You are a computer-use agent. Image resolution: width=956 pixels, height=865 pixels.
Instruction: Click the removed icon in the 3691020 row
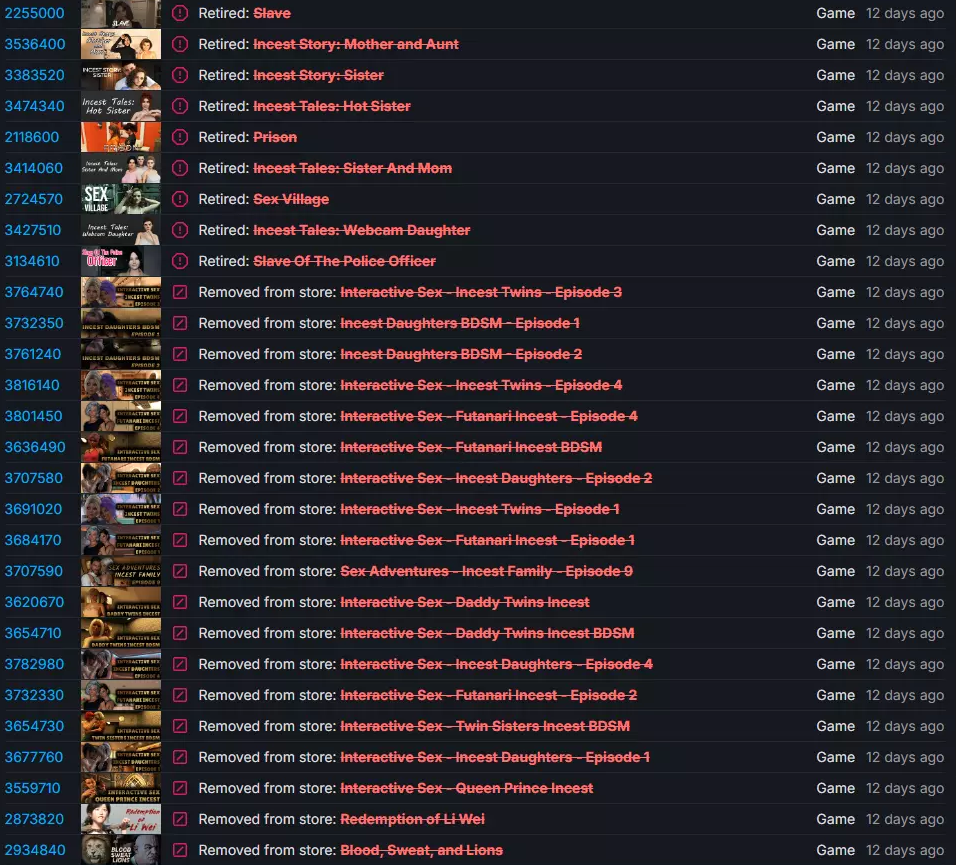click(x=180, y=509)
